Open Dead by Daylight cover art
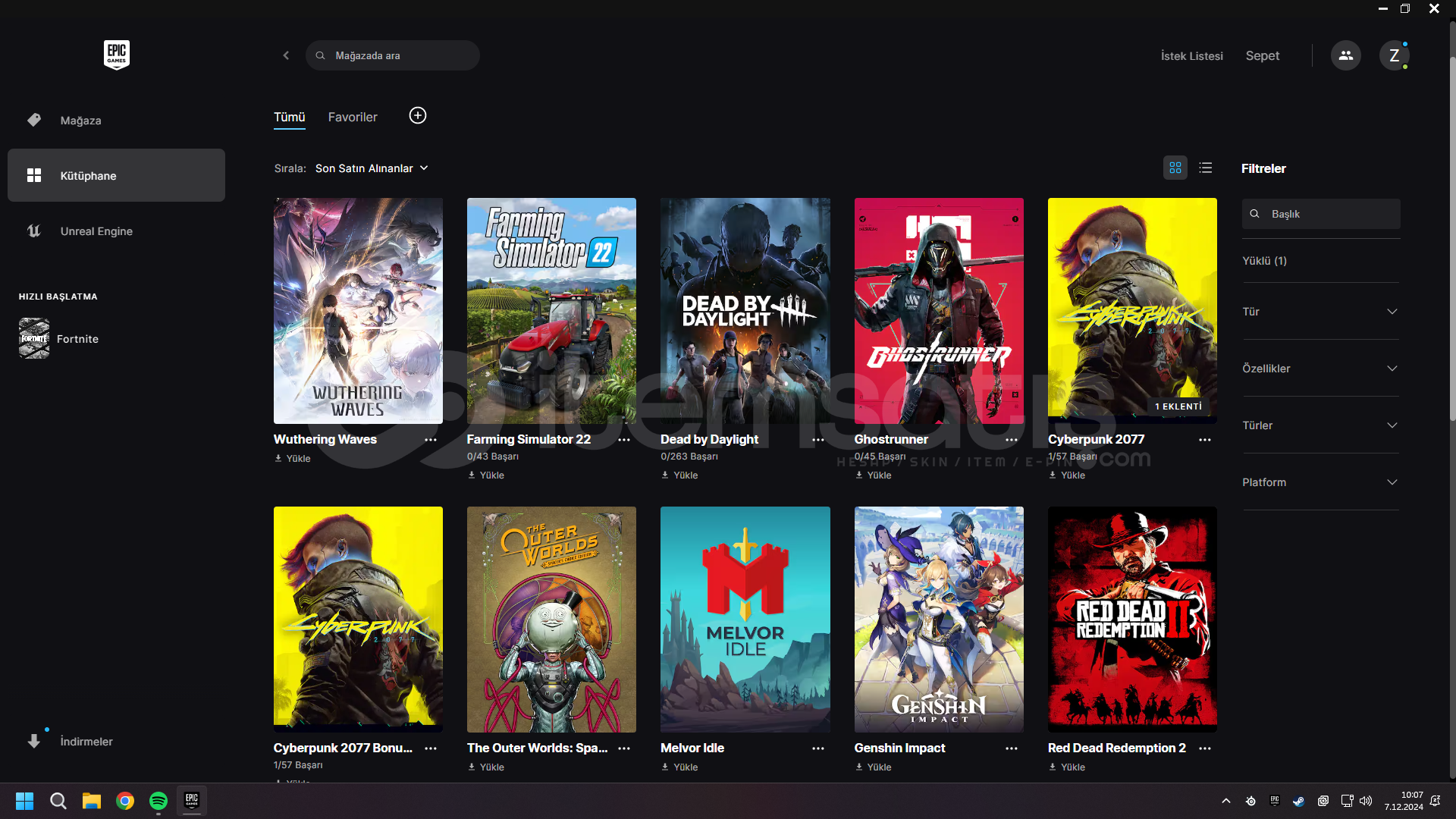The width and height of the screenshot is (1456, 819). coord(745,311)
